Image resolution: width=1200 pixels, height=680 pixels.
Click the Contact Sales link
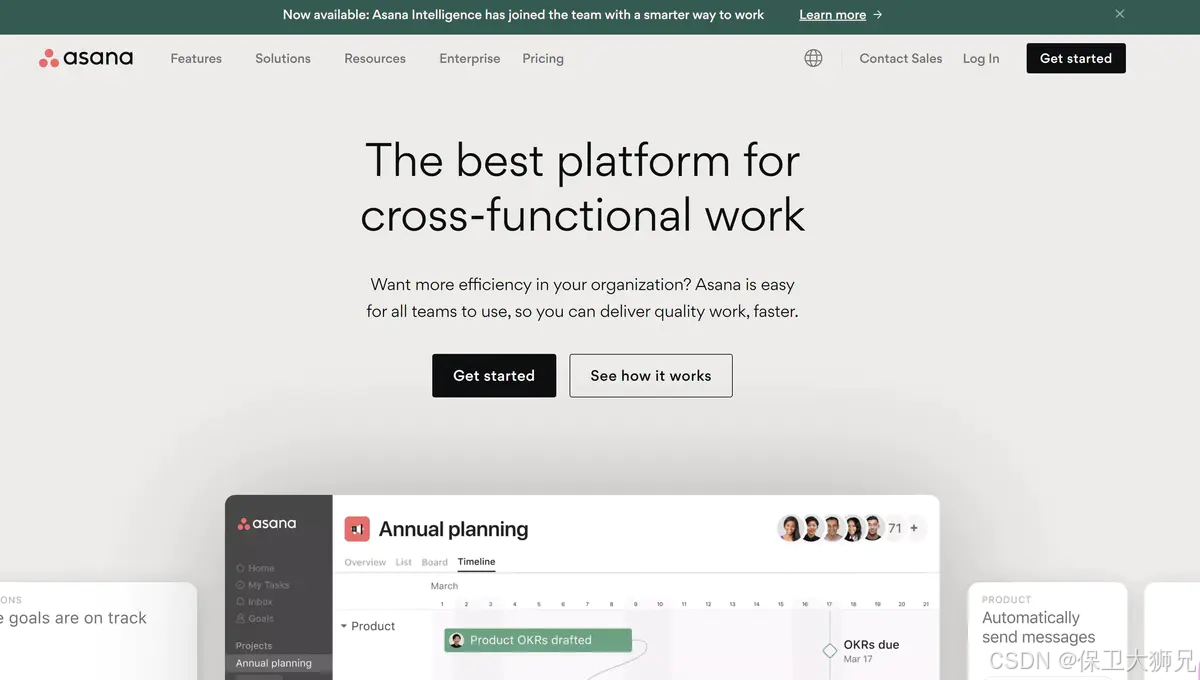tap(901, 58)
